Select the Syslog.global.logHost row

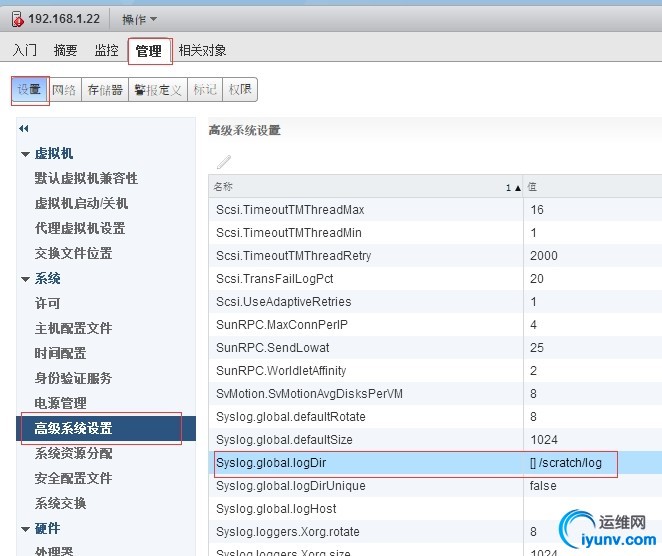tap(435, 509)
